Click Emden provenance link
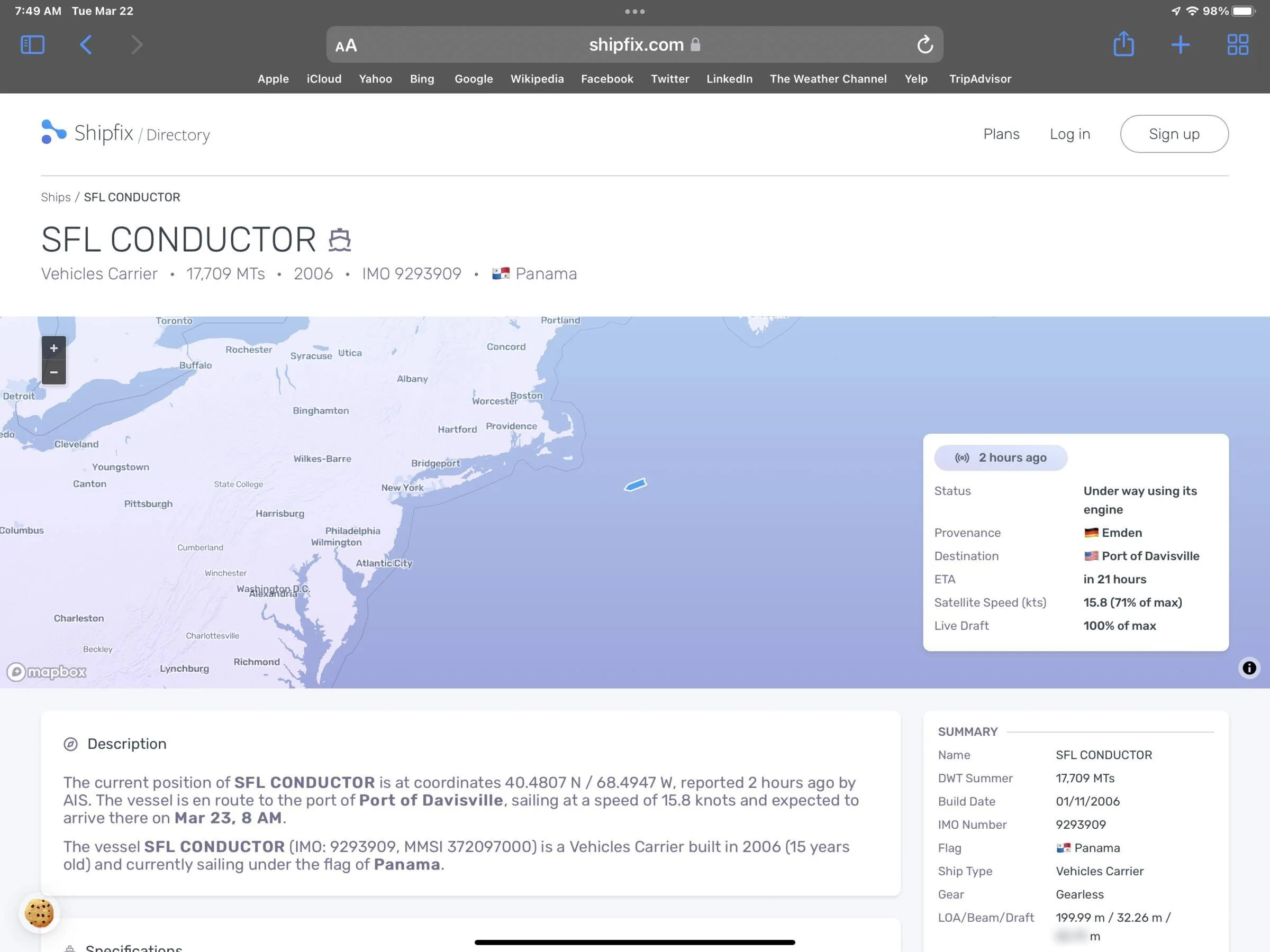The height and width of the screenshot is (952, 1270). click(1122, 533)
